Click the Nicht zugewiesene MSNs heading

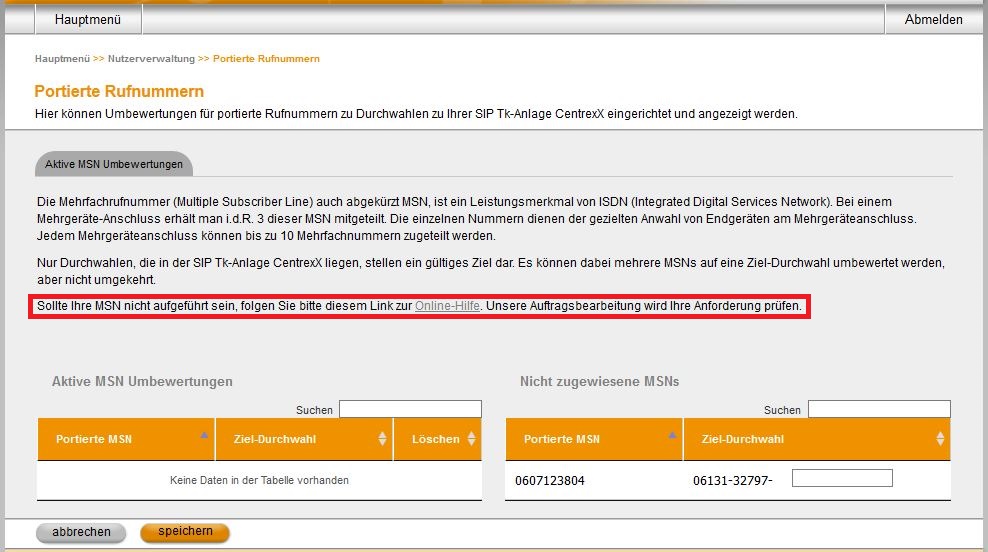tap(599, 381)
